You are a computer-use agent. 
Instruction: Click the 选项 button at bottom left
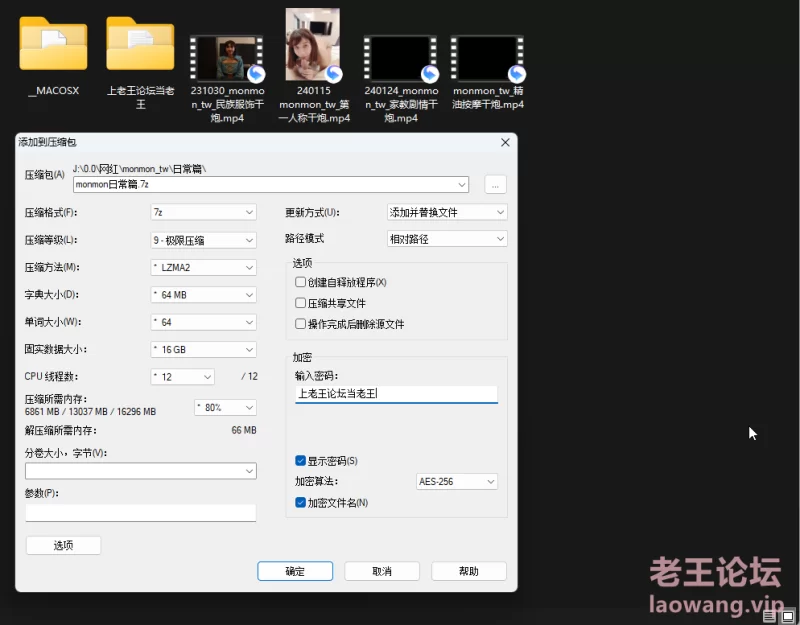(x=63, y=545)
